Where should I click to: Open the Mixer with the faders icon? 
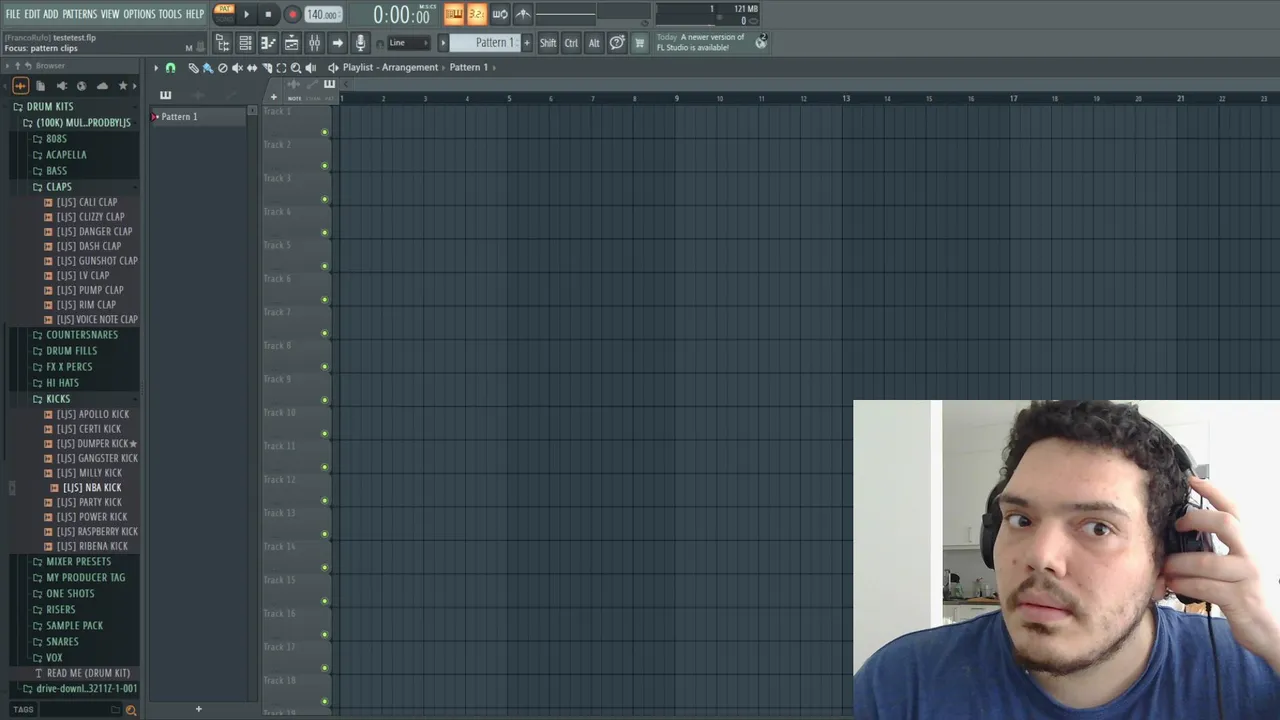pyautogui.click(x=314, y=43)
